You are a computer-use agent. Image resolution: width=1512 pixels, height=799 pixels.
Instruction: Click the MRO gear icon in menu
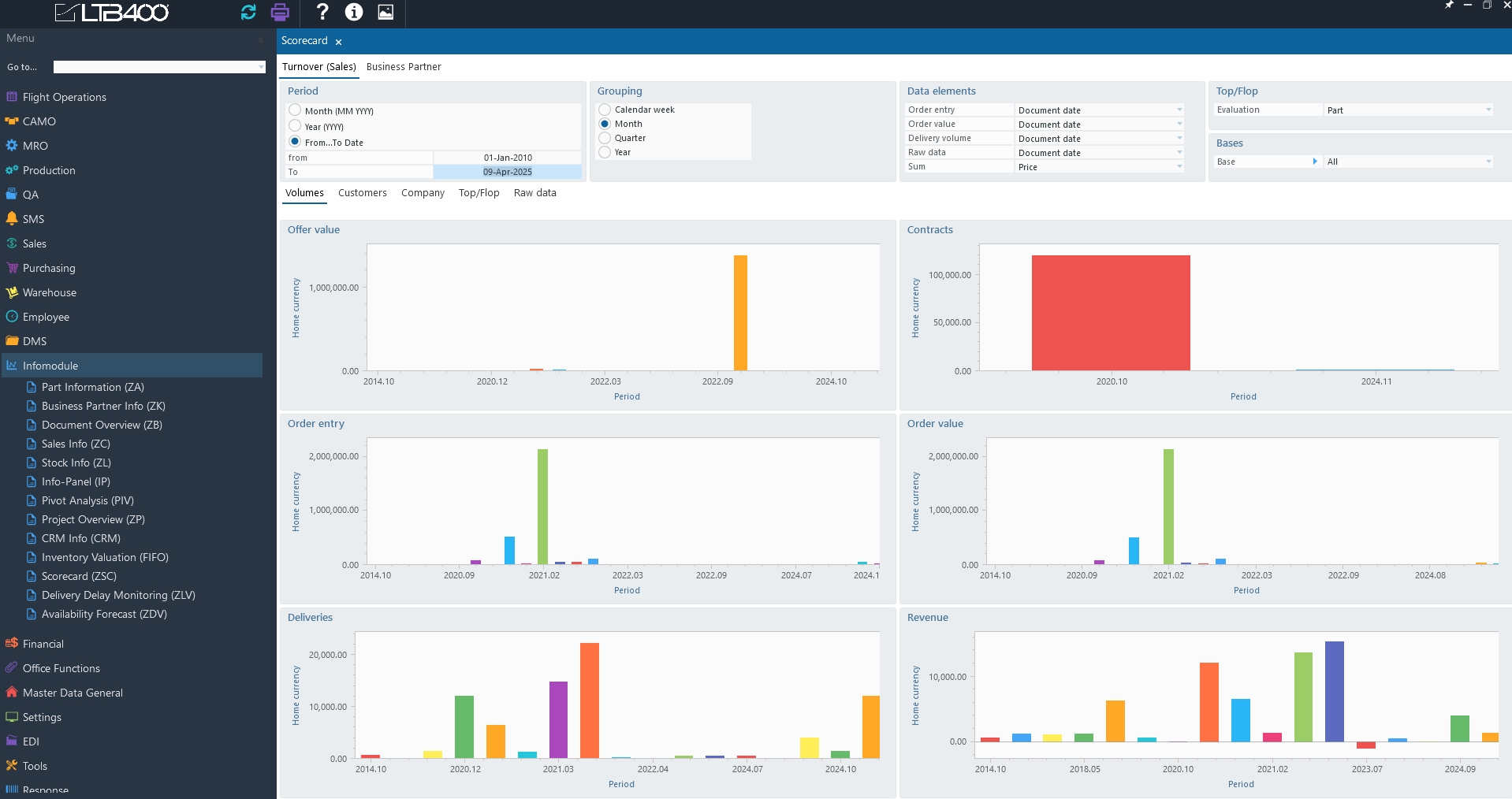pos(12,146)
